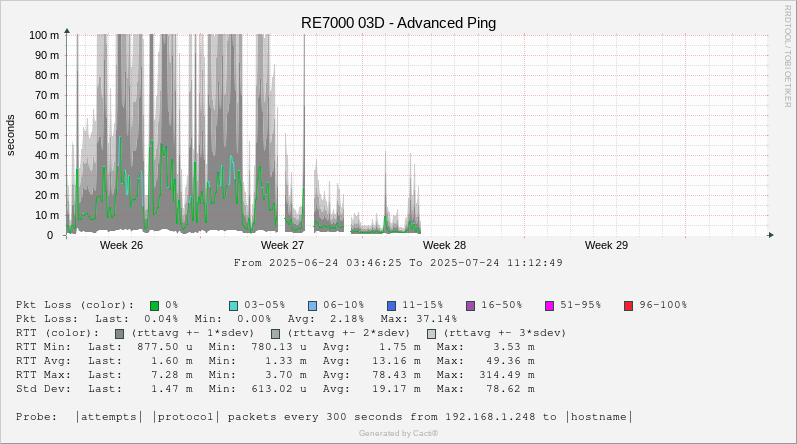The width and height of the screenshot is (797, 444).
Task: Click the rttavg +- 1*sdev gray swatch
Action: 120,333
